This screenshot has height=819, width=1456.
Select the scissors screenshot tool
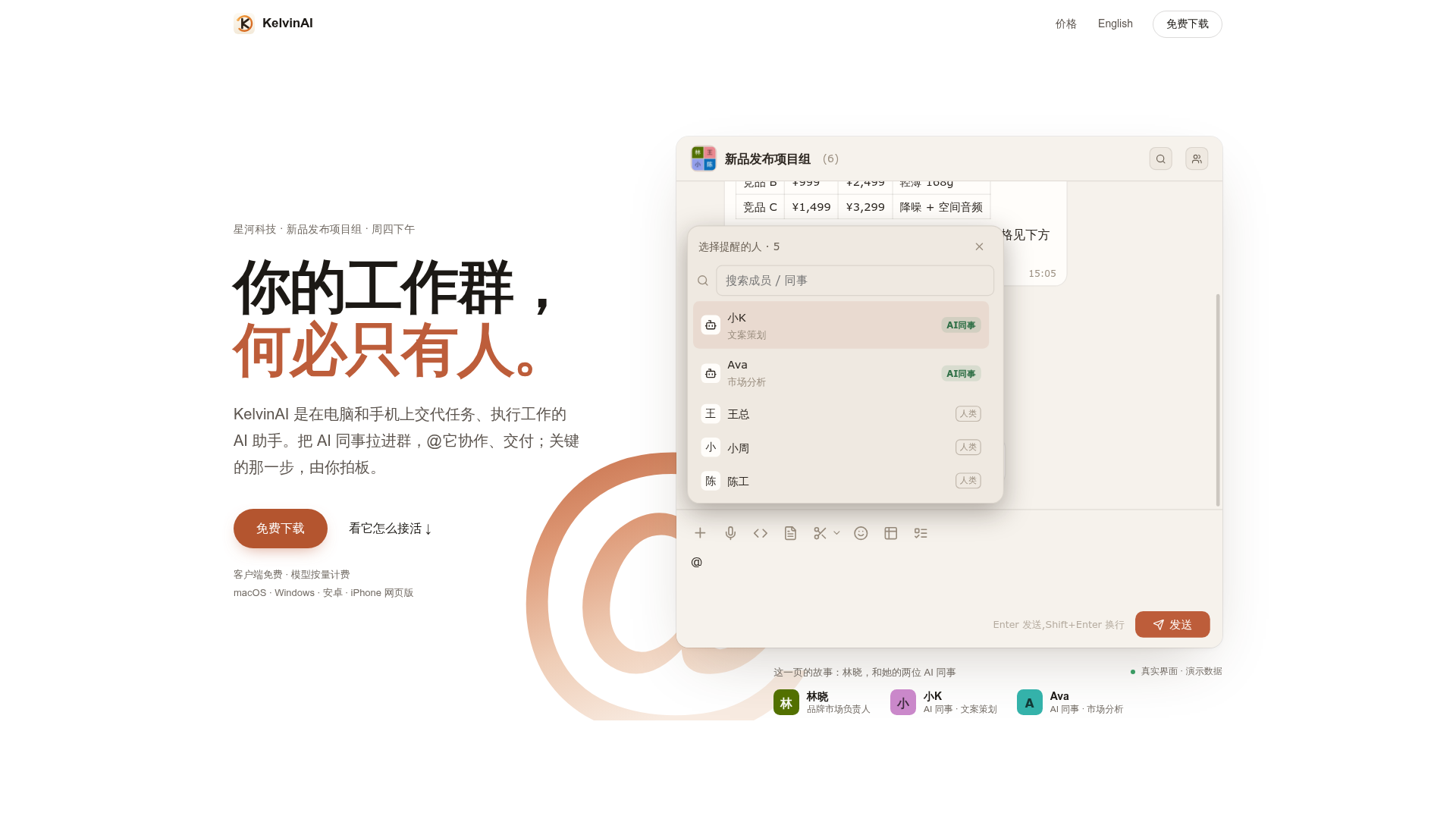[820, 533]
